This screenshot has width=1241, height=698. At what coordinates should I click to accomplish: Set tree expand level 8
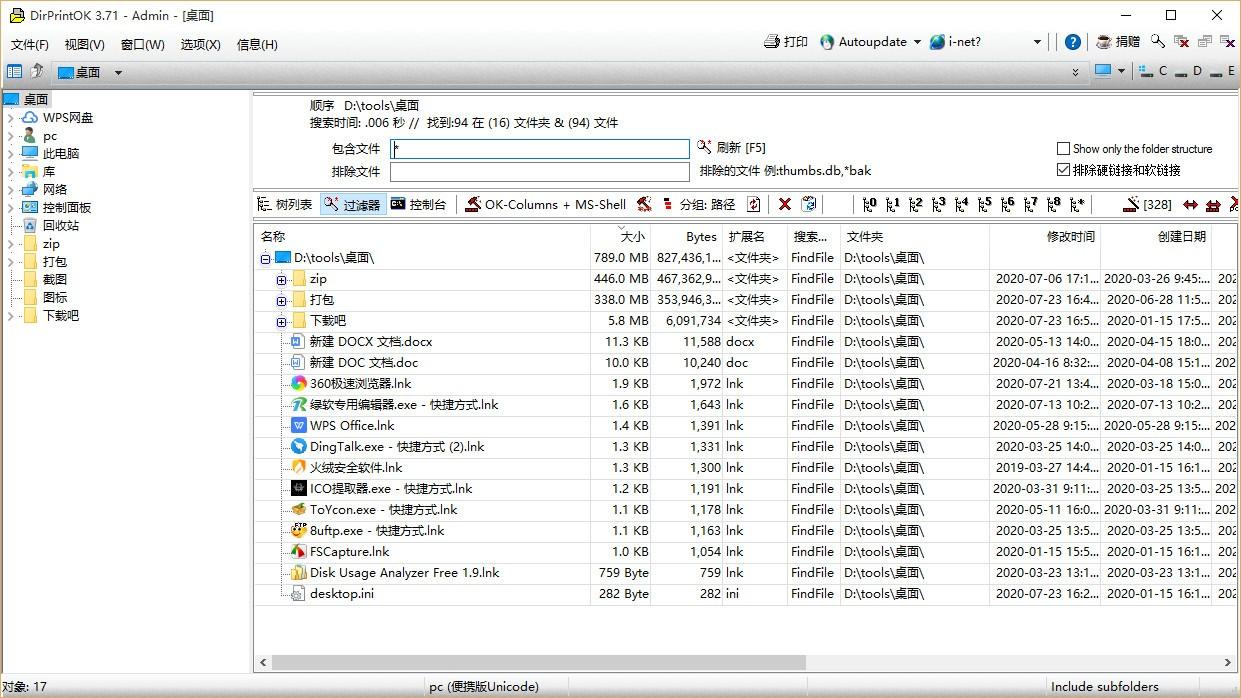1054,204
